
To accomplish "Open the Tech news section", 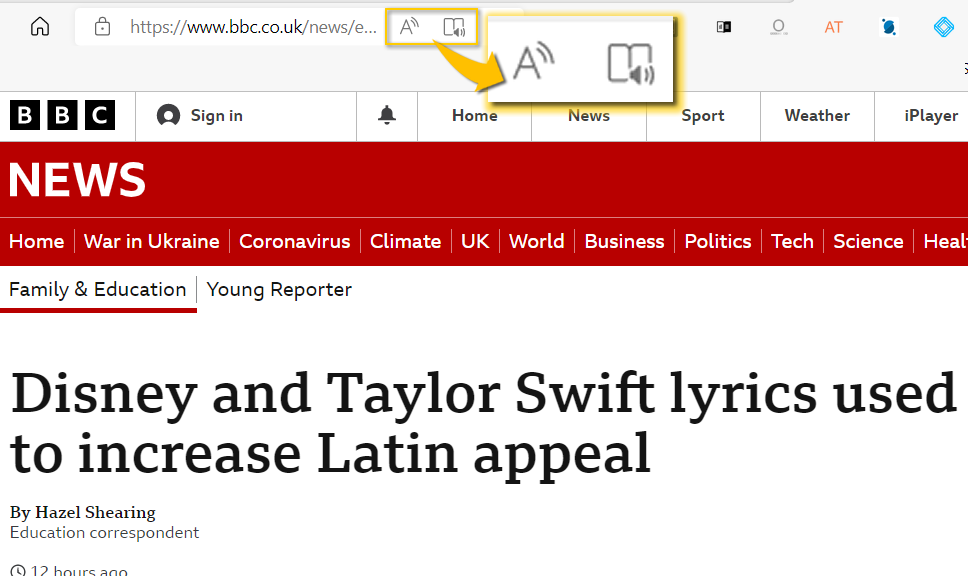I will [x=792, y=241].
